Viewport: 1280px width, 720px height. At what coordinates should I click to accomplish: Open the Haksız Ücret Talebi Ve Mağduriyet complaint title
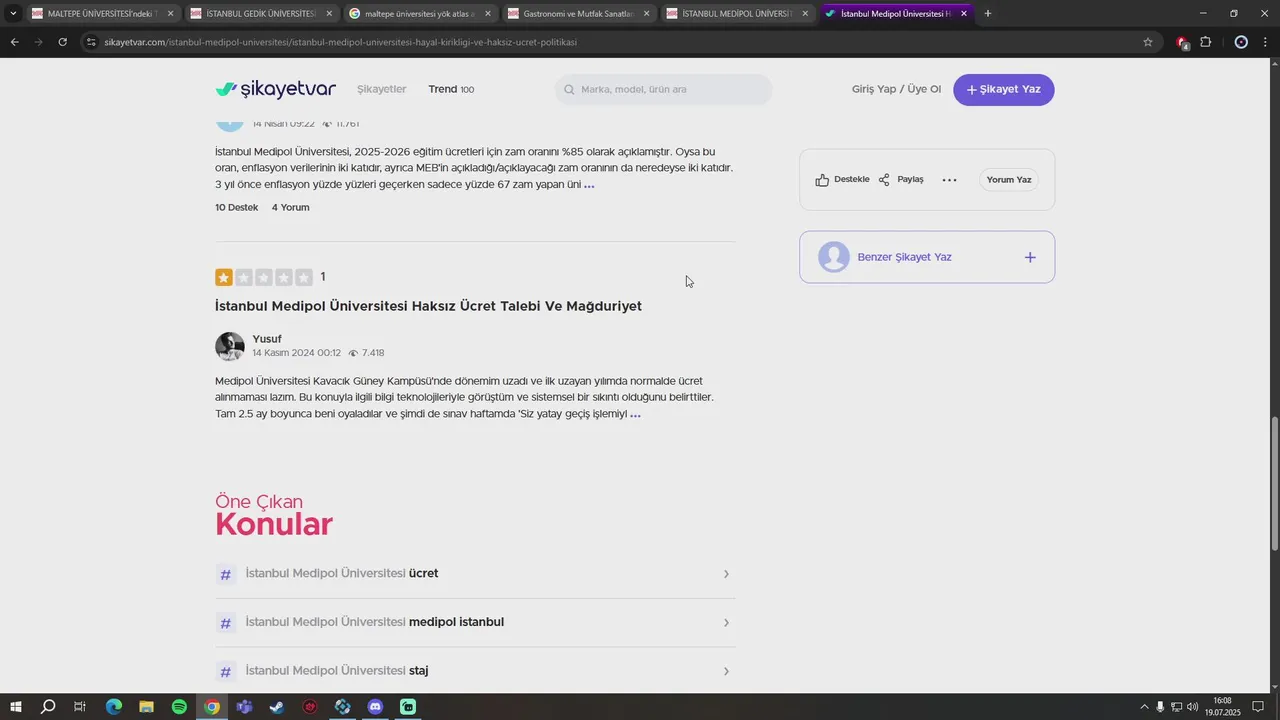tap(428, 306)
